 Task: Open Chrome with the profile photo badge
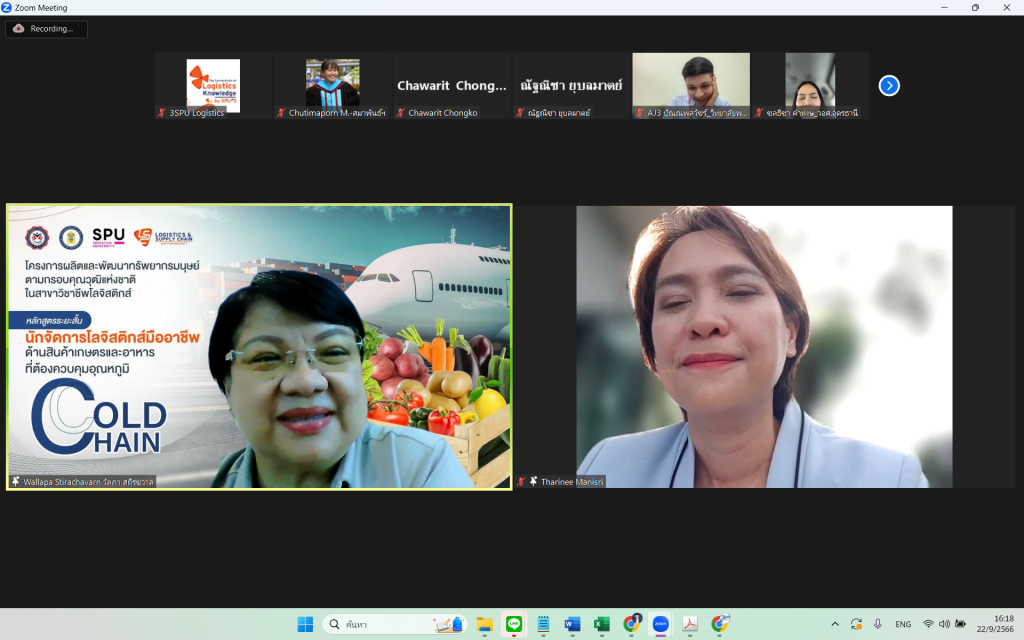pyautogui.click(x=632, y=624)
